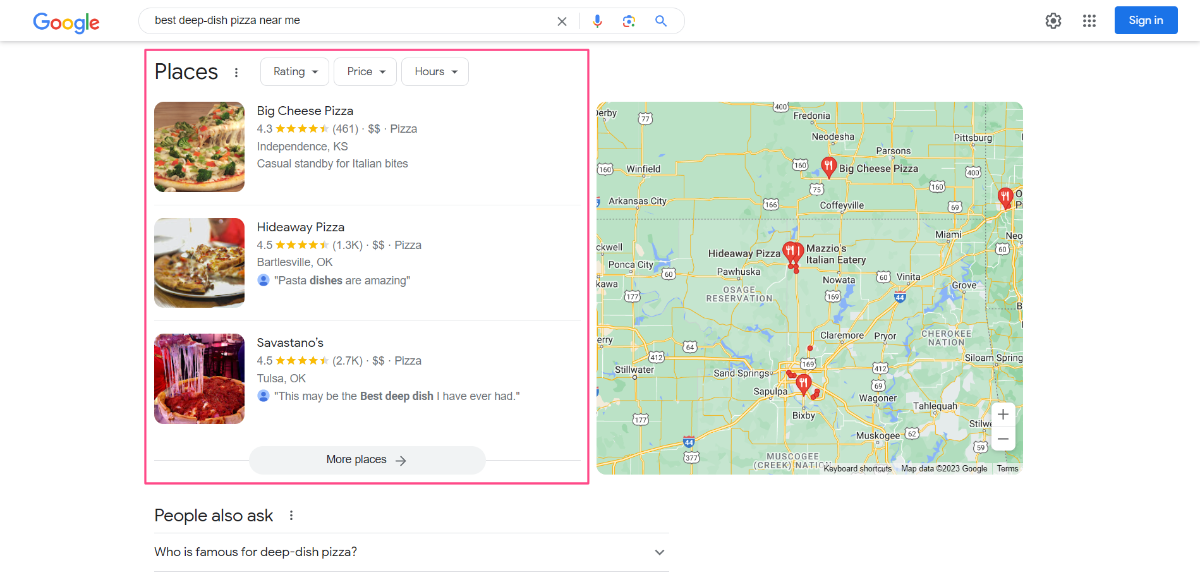Click the Hideaway Pizza photo thumbnail
The height and width of the screenshot is (583, 1200).
[x=199, y=263]
